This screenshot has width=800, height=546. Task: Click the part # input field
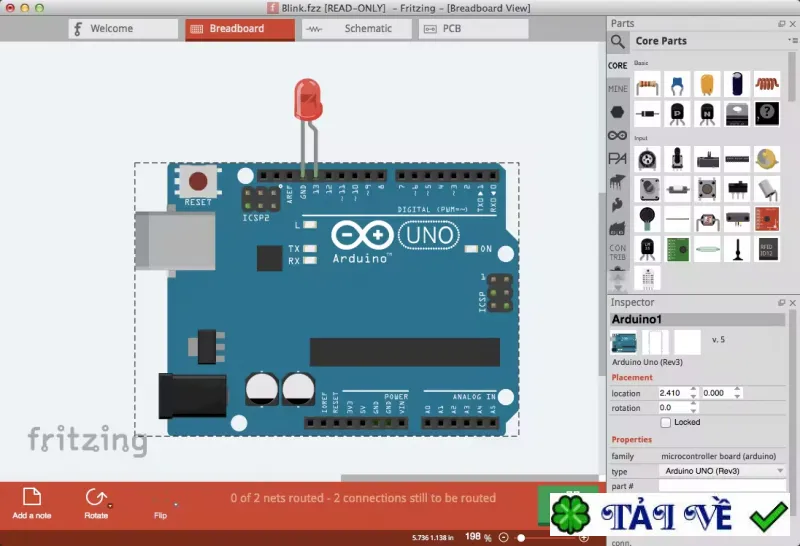click(x=722, y=486)
